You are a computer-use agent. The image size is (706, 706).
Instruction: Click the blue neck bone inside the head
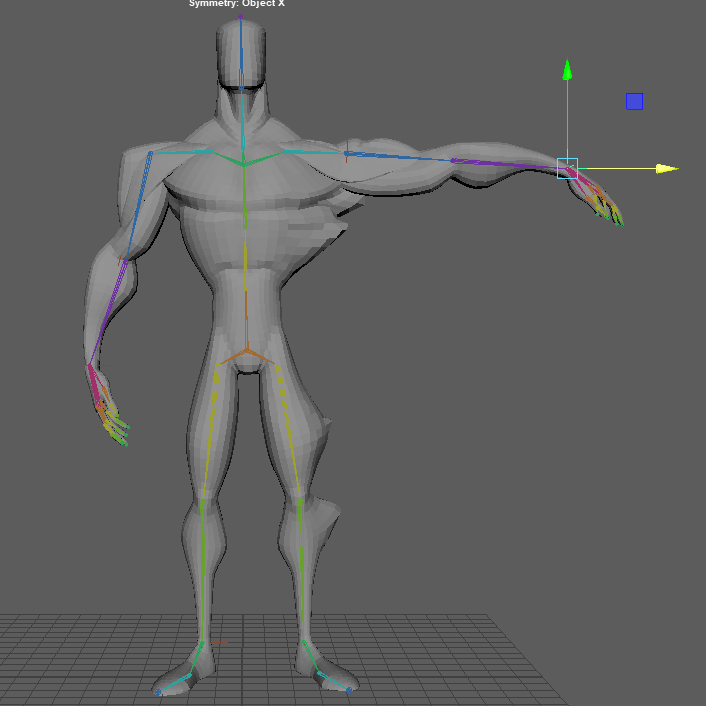(241, 60)
